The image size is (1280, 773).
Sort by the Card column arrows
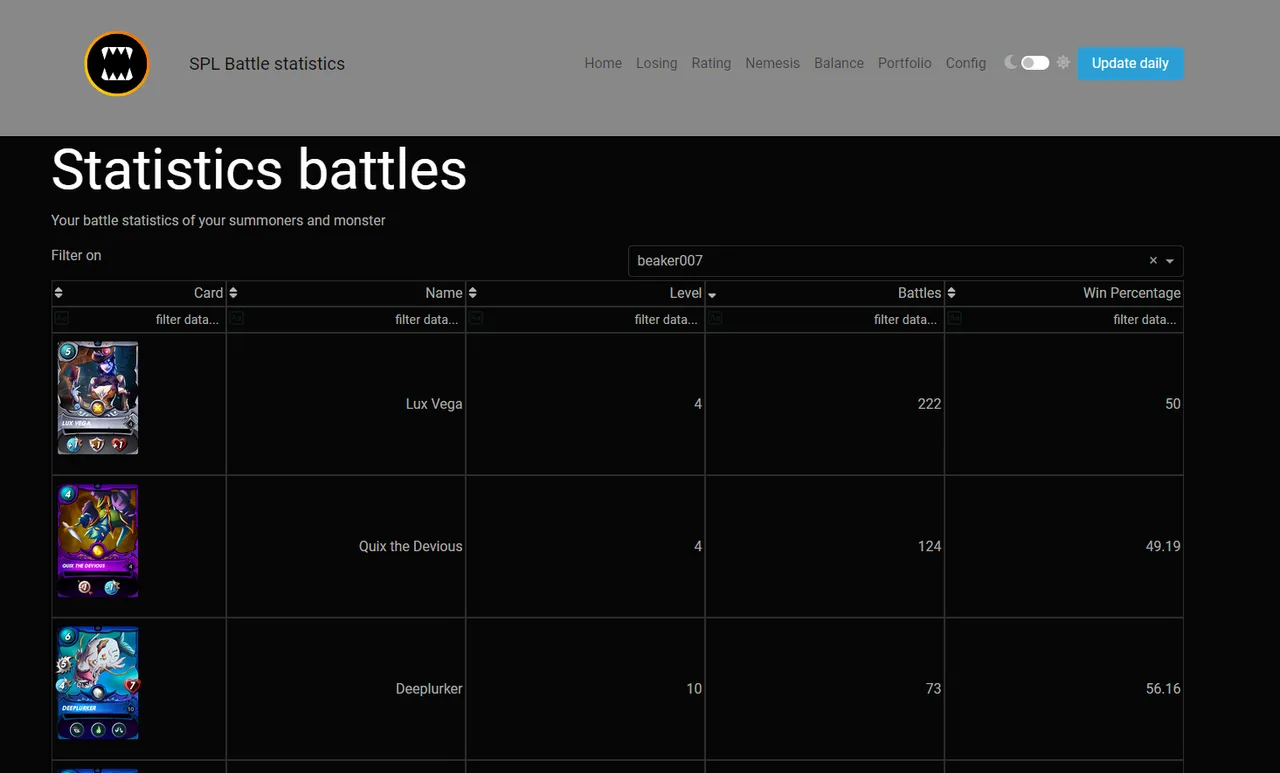pyautogui.click(x=58, y=293)
